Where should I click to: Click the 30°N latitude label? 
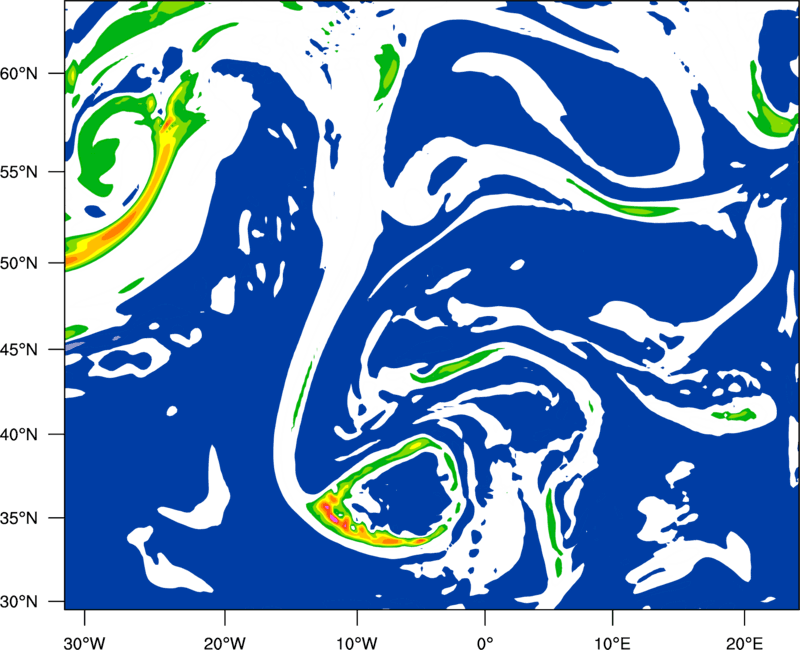(x=19, y=602)
